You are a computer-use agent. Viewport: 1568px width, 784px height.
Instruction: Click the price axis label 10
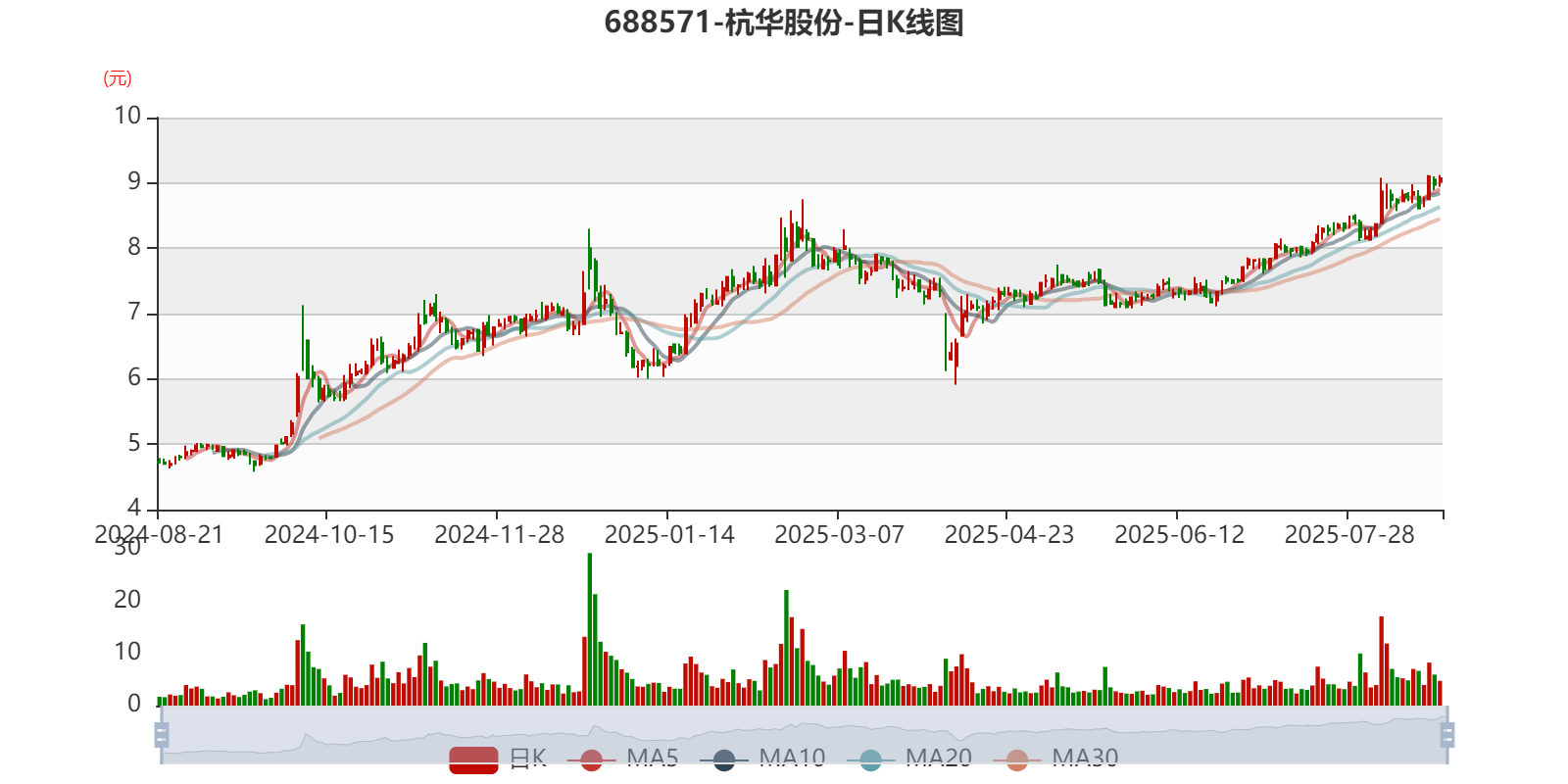pyautogui.click(x=127, y=116)
